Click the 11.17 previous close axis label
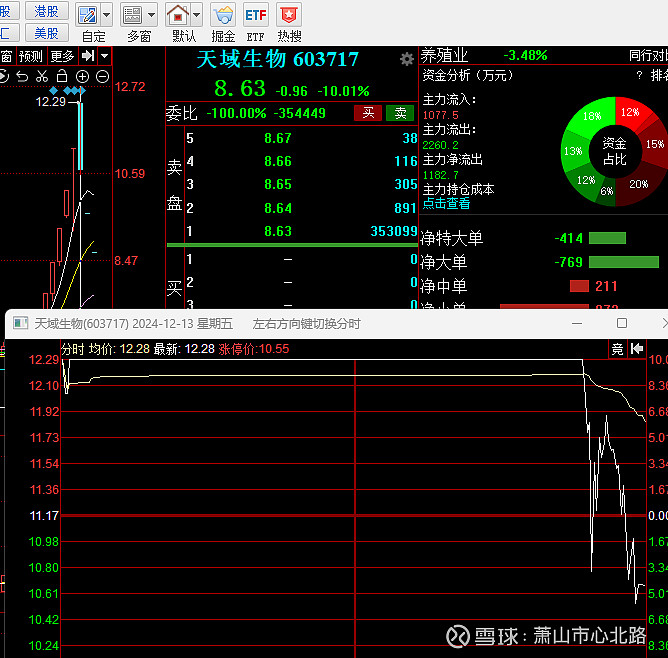Viewport: 668px width, 658px height. point(44,516)
